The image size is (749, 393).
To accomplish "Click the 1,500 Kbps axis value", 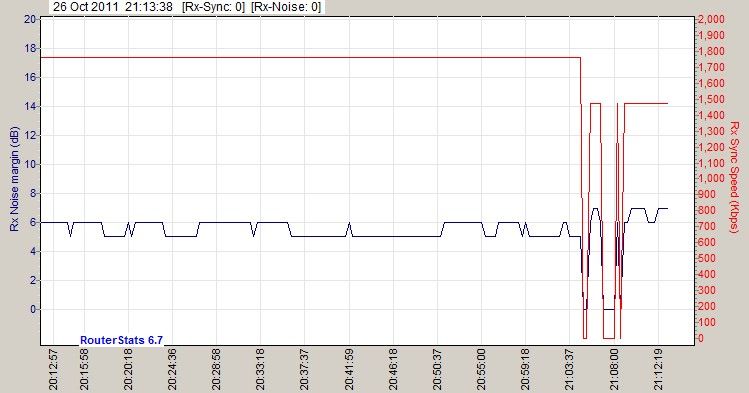I will tap(712, 99).
